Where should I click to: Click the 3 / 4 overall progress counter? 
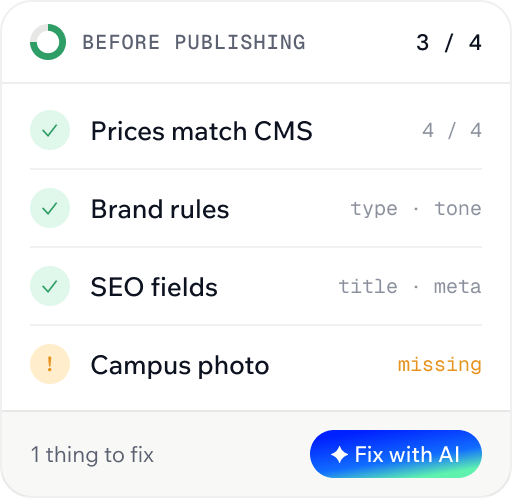point(449,43)
